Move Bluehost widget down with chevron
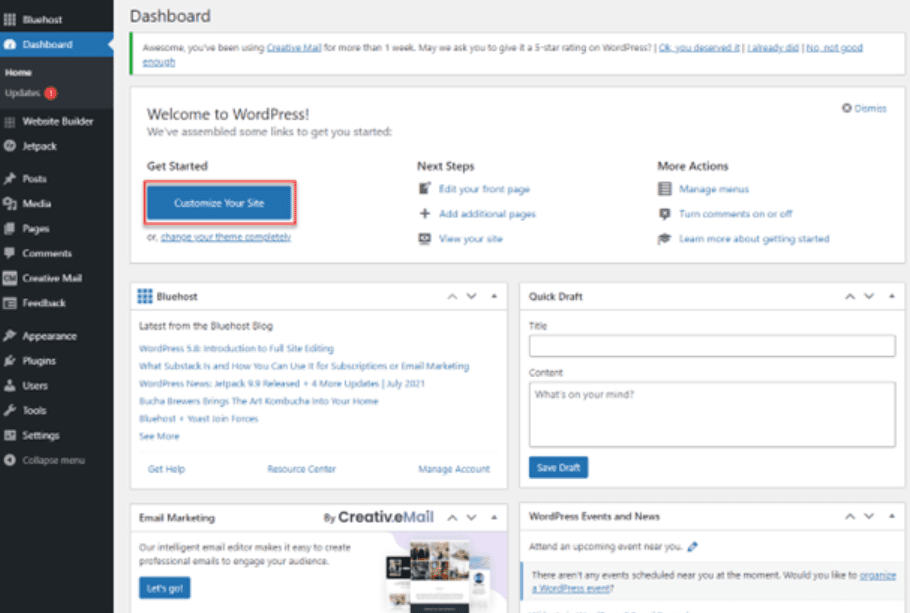This screenshot has width=910, height=613. click(x=472, y=296)
